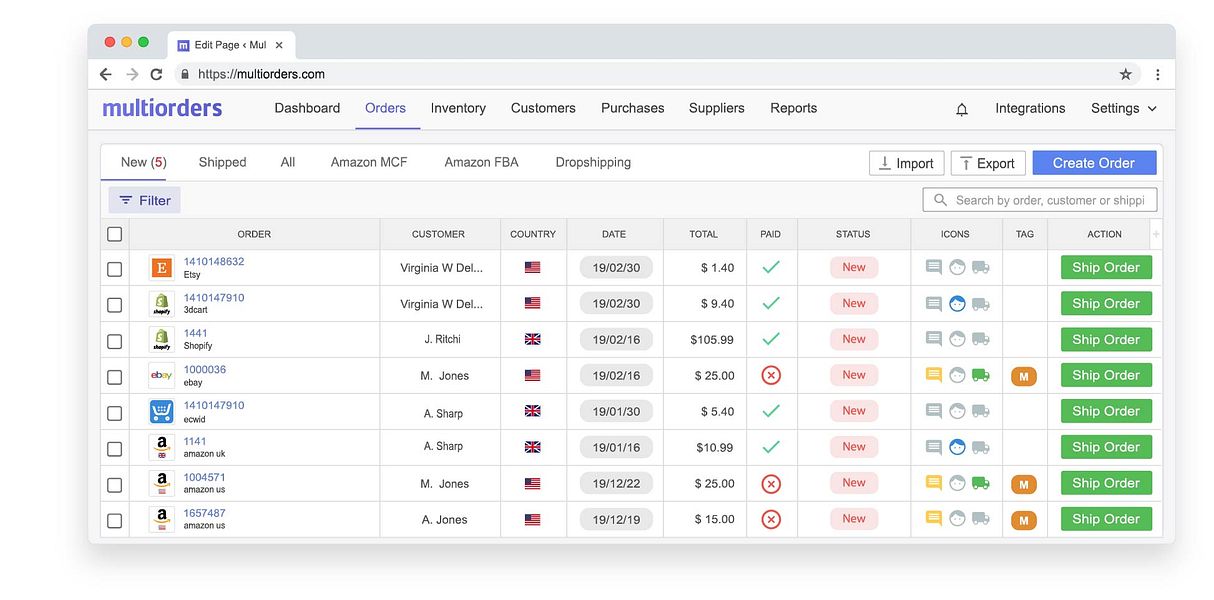
Task: Click orange M tag for order 1000036
Action: coord(1024,377)
